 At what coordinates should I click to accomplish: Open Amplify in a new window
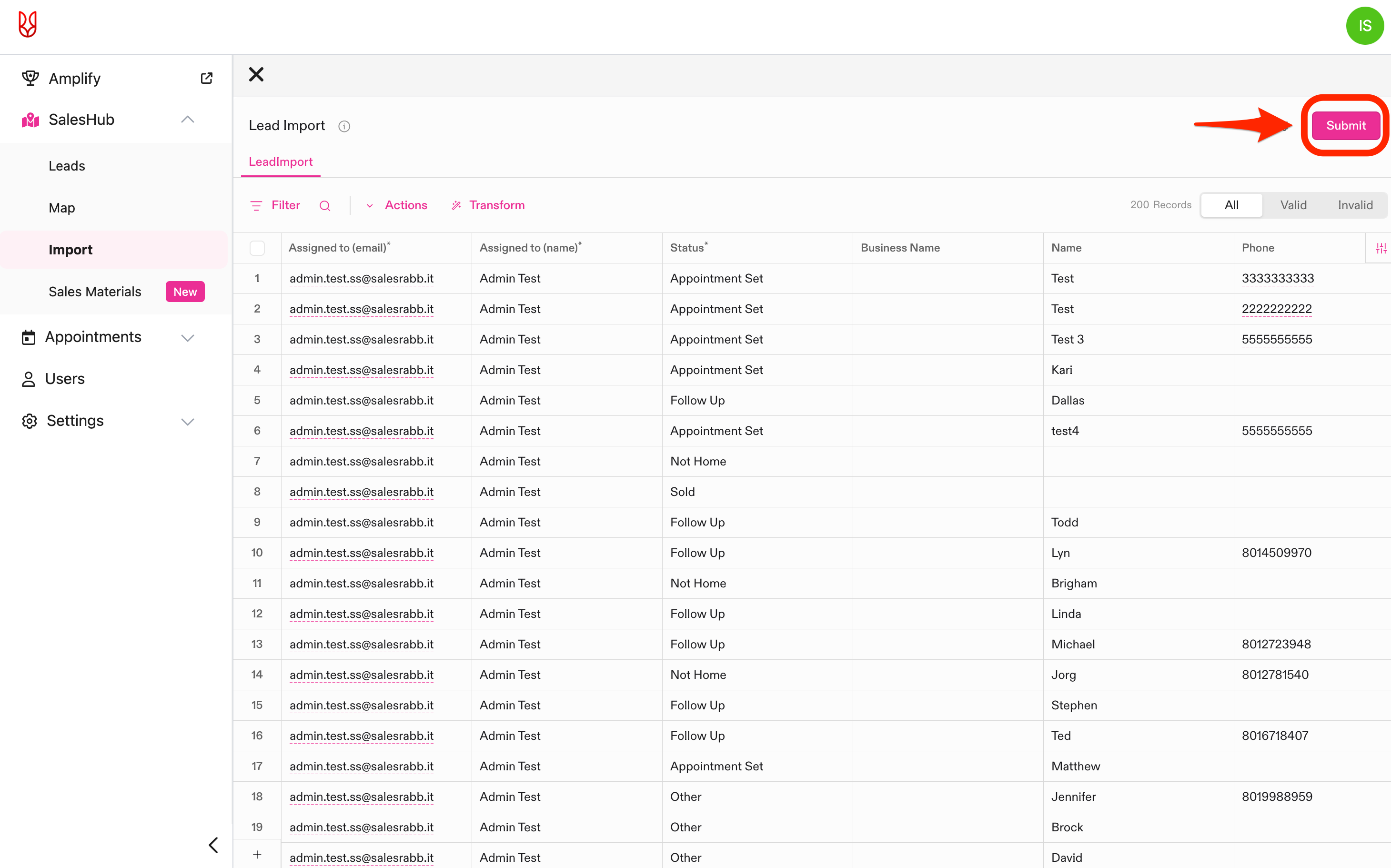coord(207,78)
